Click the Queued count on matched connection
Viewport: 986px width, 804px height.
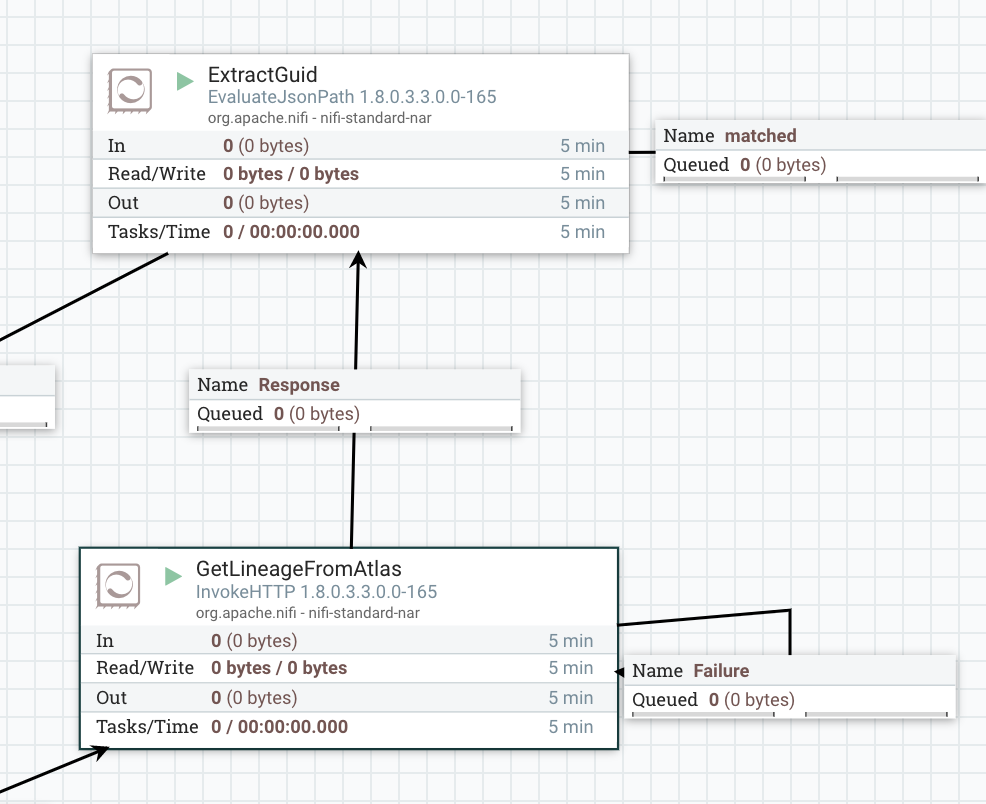(746, 165)
